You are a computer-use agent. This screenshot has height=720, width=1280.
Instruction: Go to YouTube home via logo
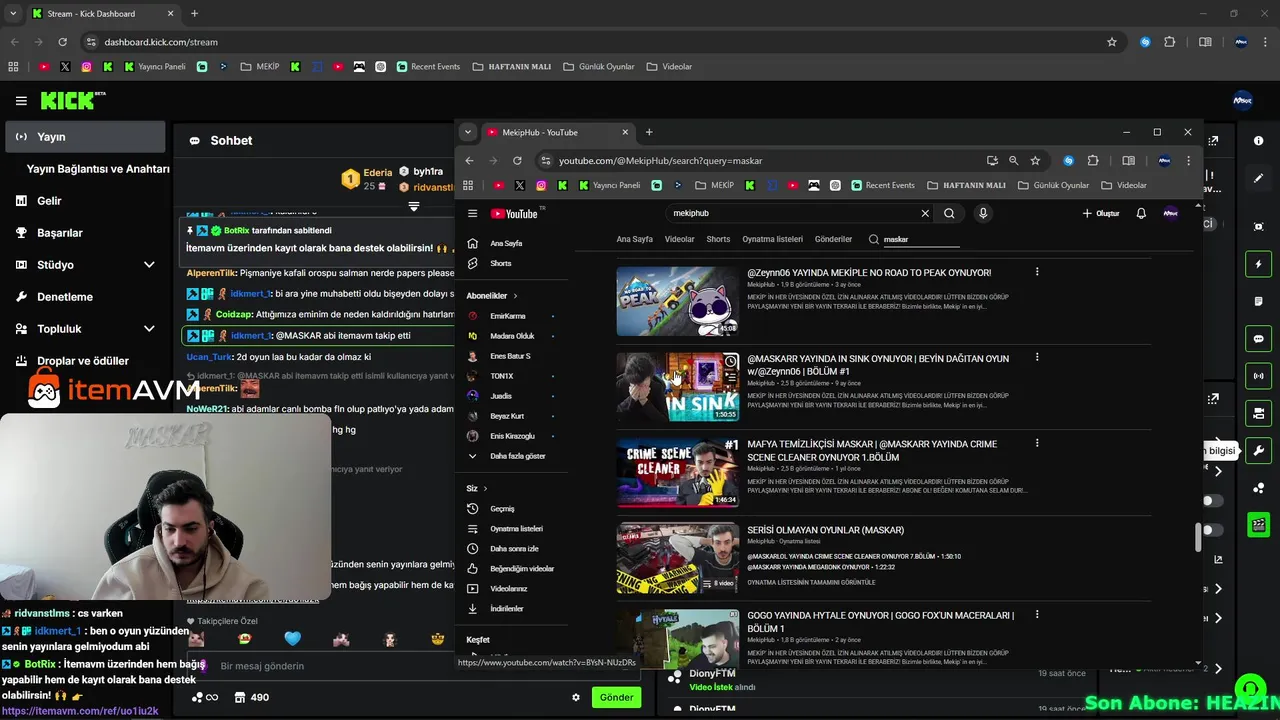point(516,213)
